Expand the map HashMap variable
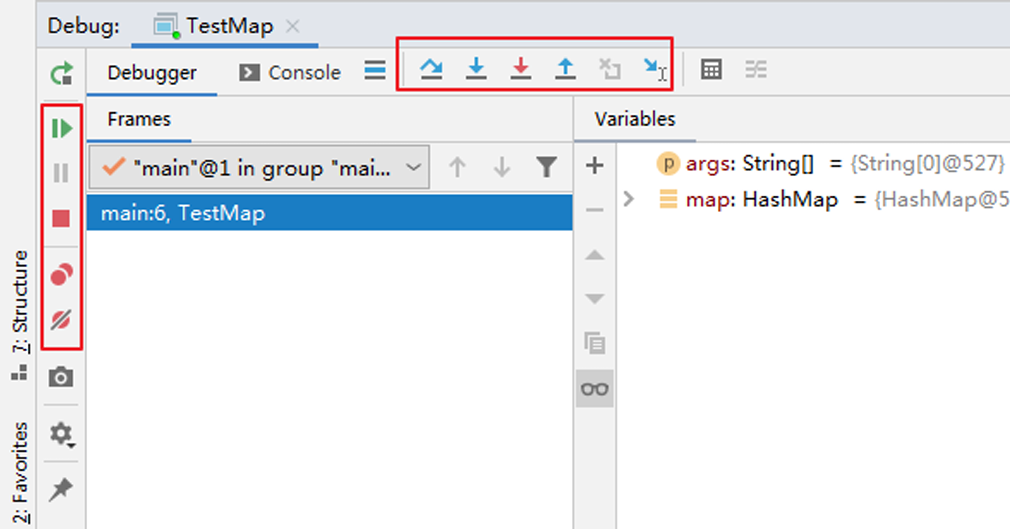Viewport: 1010px width, 529px height. coord(629,199)
